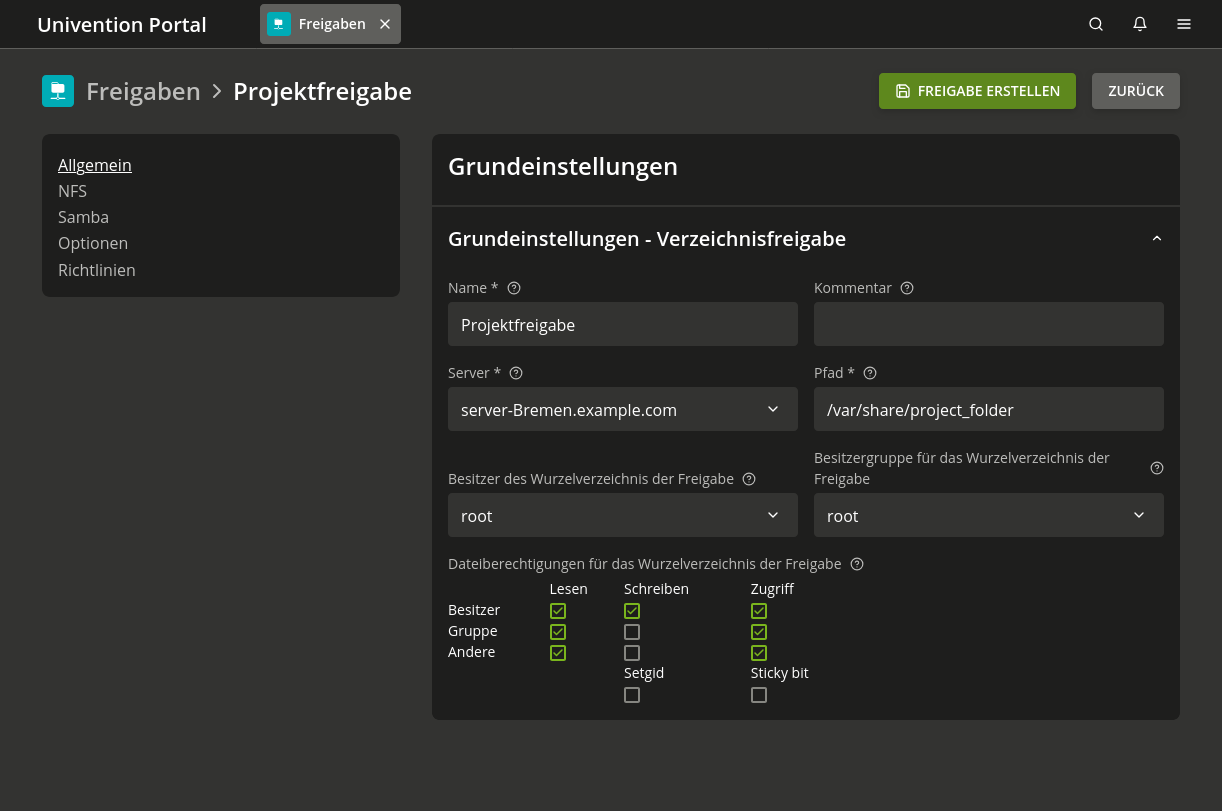Enable the Setgid checkbox
Image resolution: width=1222 pixels, height=811 pixels.
click(632, 695)
